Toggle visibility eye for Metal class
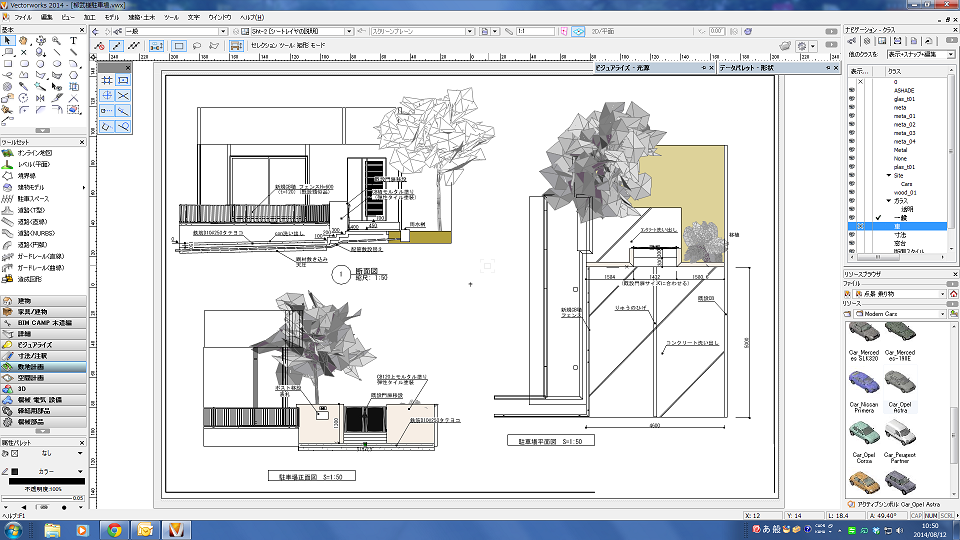Screen dimensions: 960x540 [852, 150]
